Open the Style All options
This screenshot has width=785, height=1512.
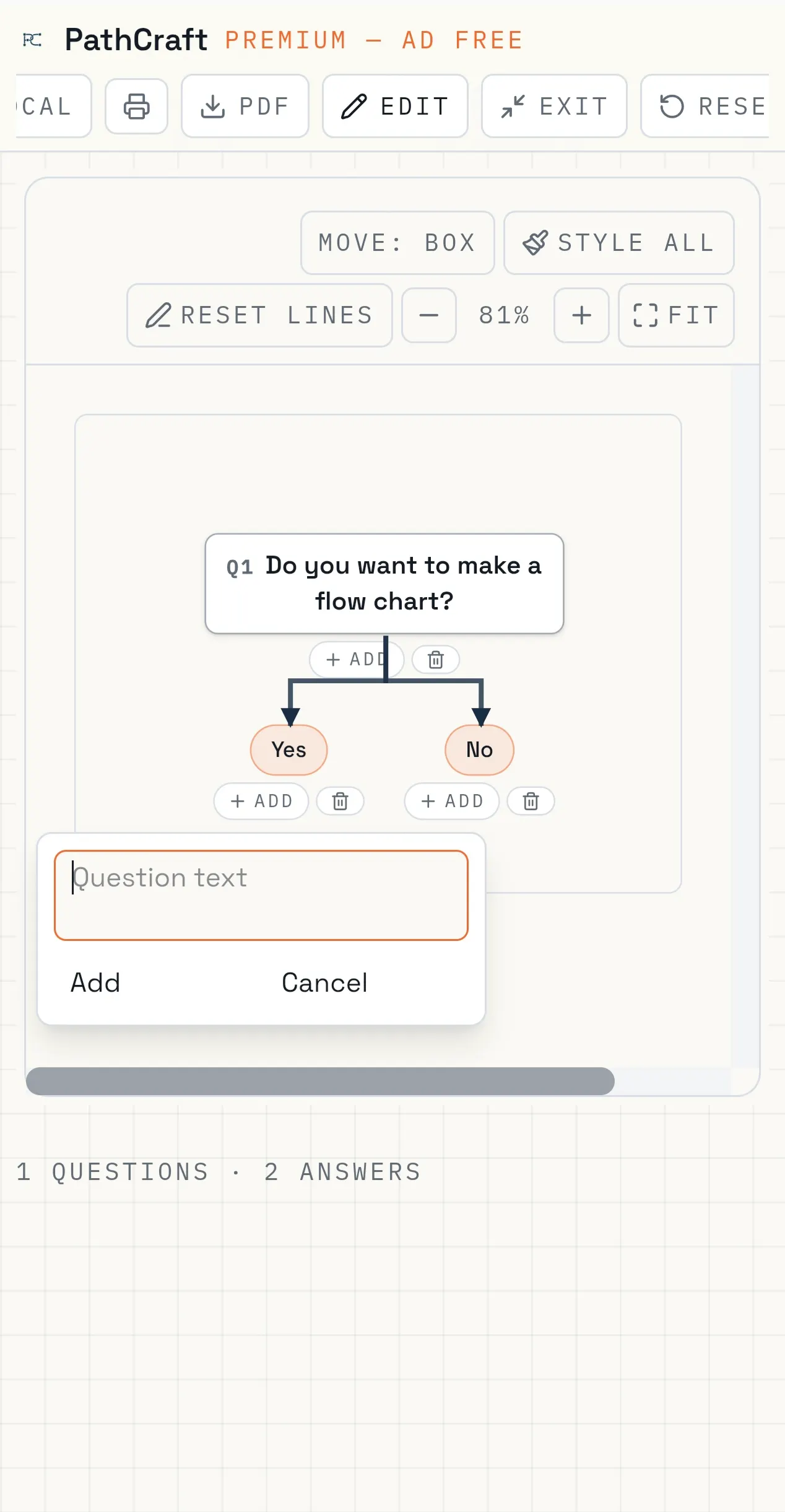coord(619,243)
